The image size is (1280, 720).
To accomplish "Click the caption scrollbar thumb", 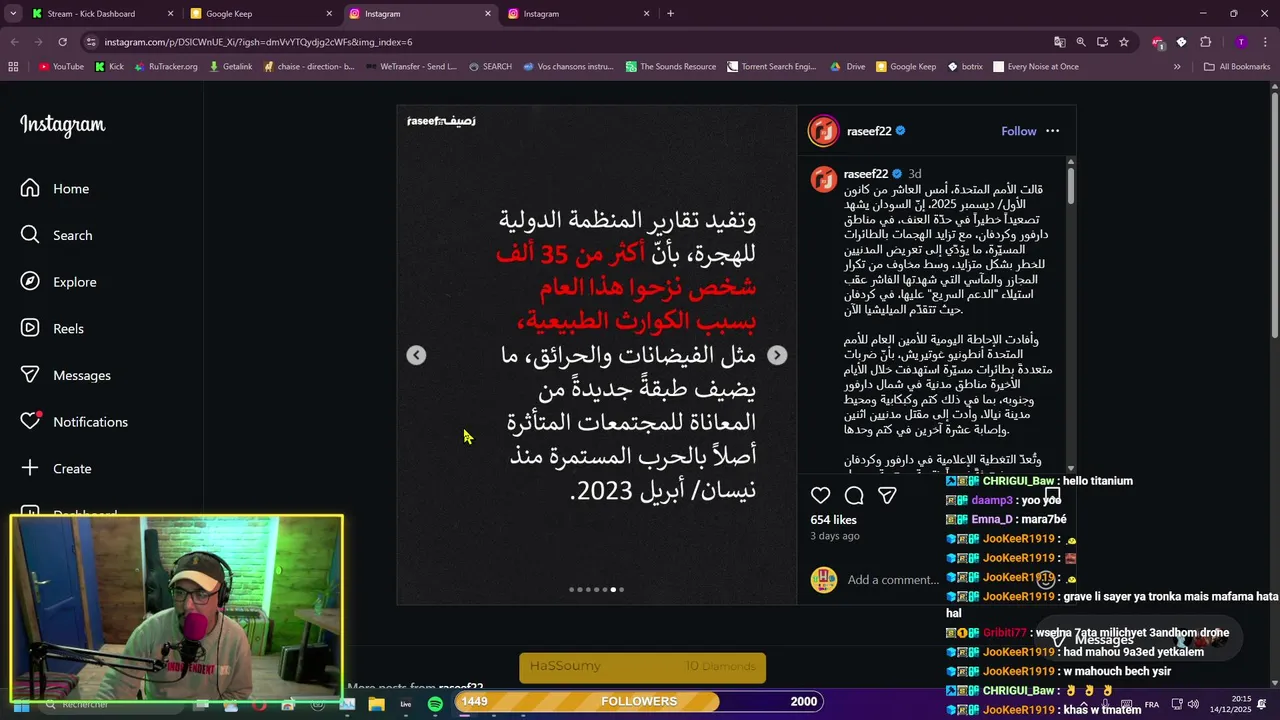I will pyautogui.click(x=1070, y=186).
